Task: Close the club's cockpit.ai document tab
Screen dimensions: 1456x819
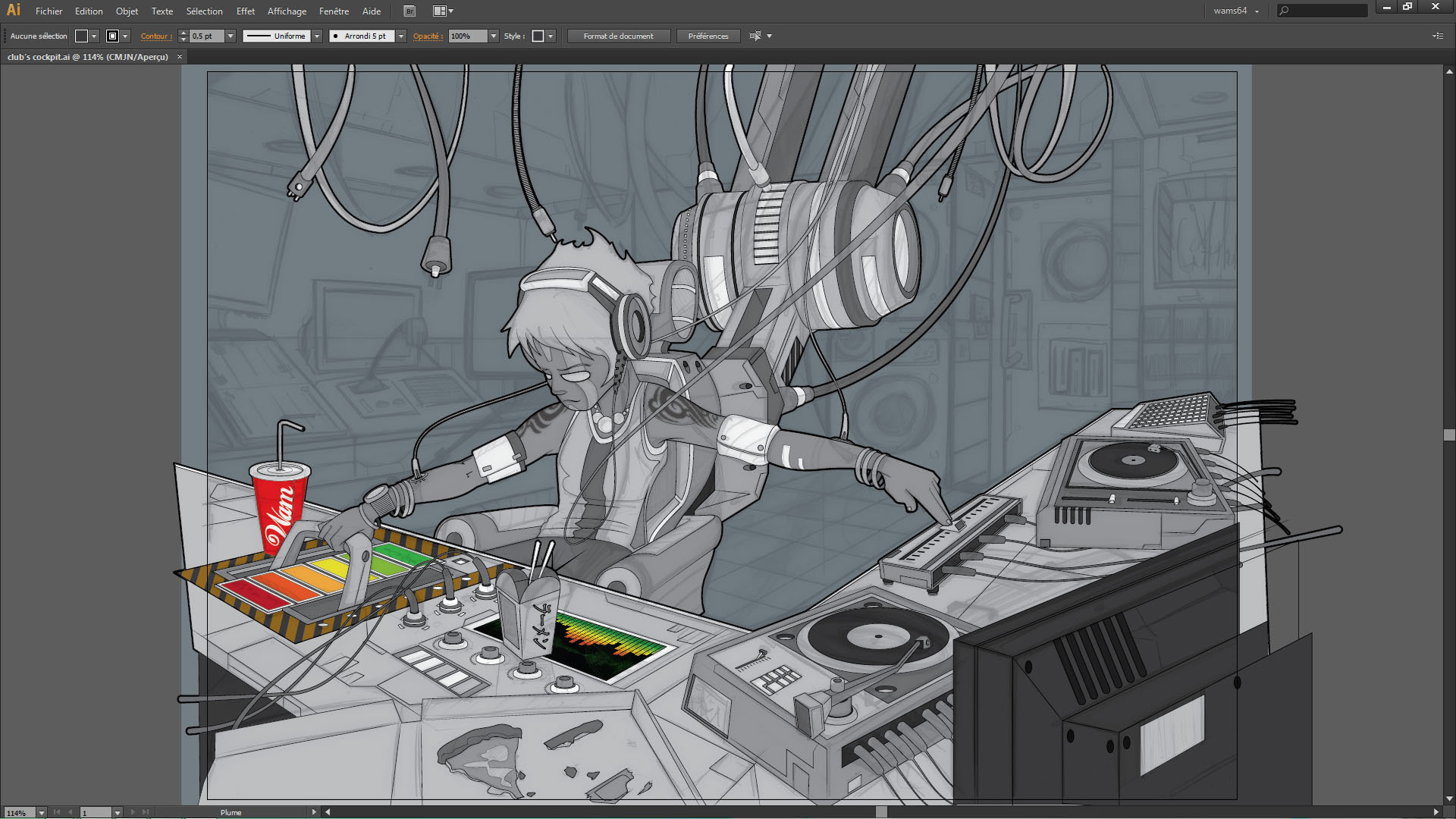Action: tap(180, 57)
